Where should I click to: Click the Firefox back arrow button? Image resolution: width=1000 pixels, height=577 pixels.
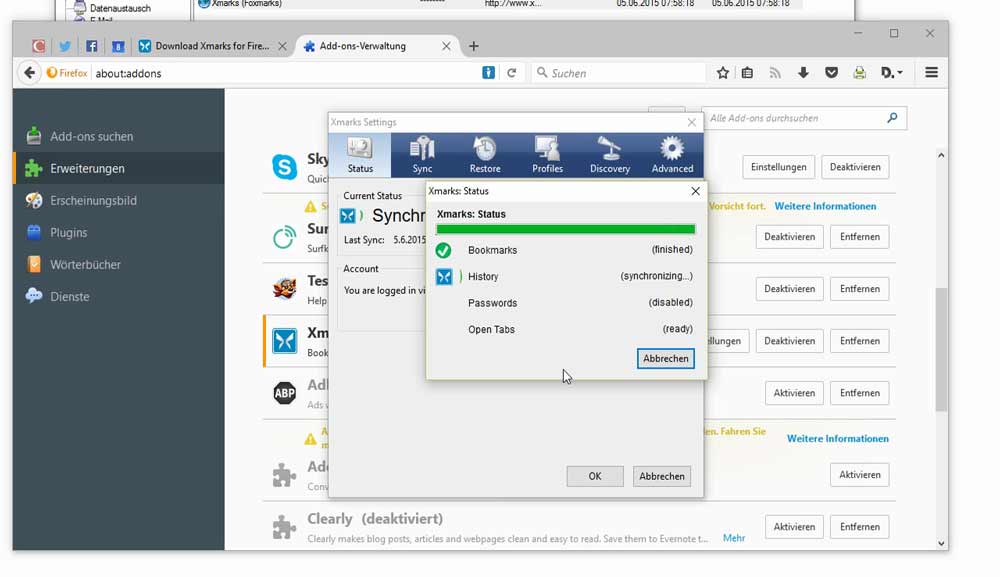pos(30,73)
